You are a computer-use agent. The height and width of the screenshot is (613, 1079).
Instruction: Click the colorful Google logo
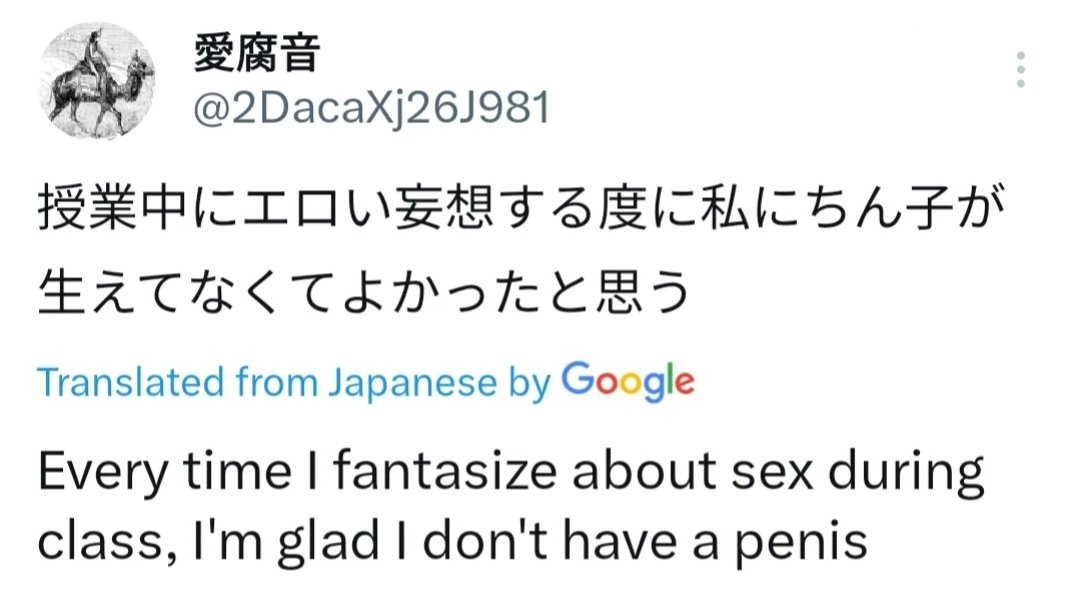coord(627,381)
